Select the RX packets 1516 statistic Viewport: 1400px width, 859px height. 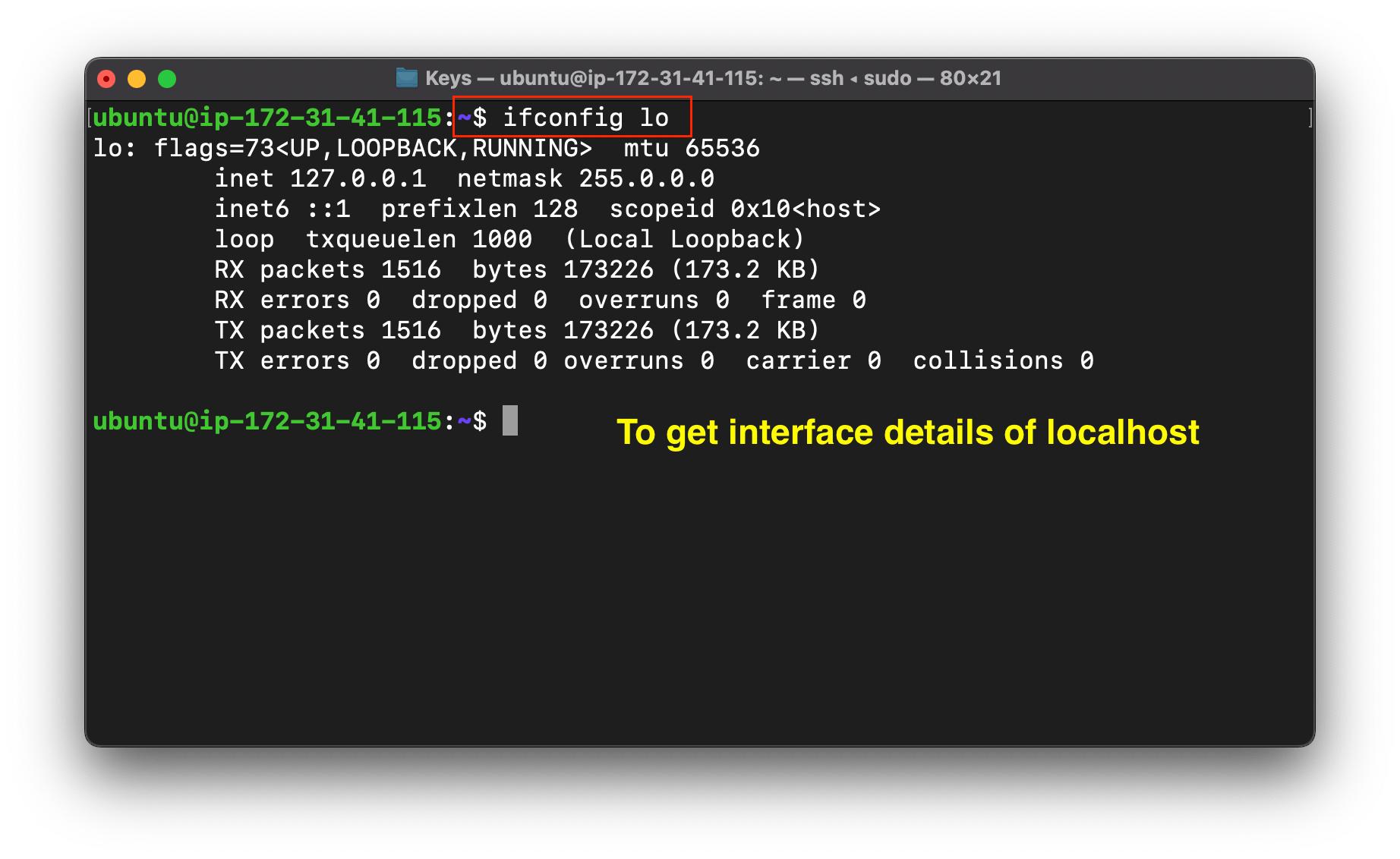click(x=326, y=269)
